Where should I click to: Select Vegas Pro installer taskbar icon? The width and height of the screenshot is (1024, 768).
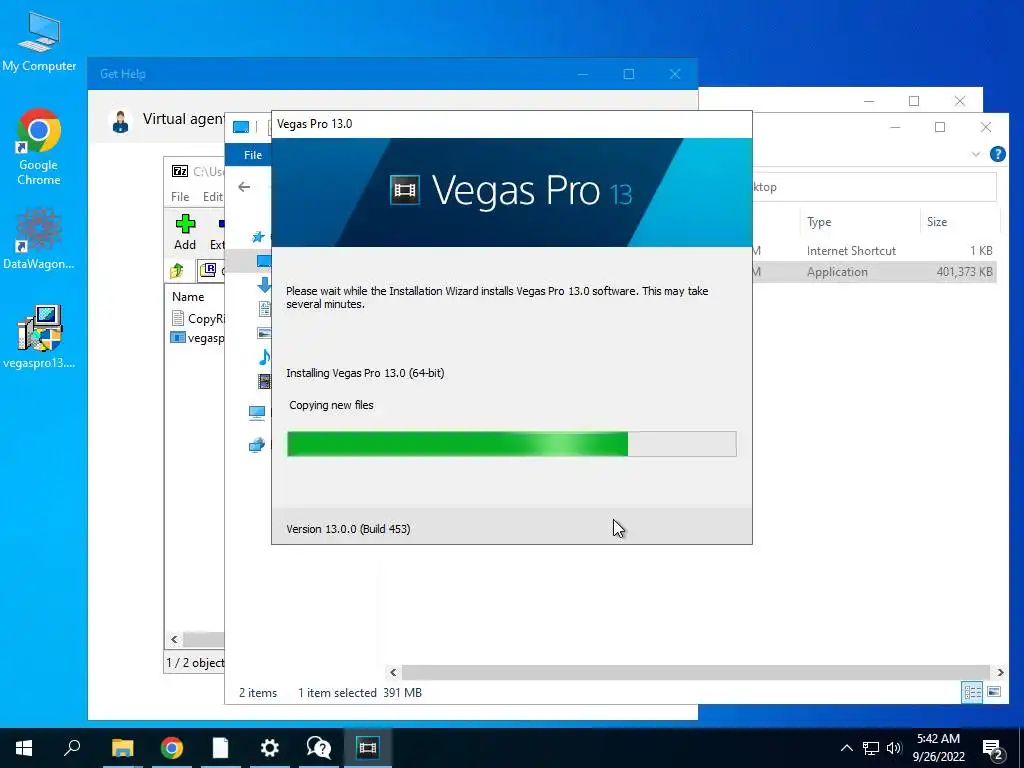[x=368, y=748]
